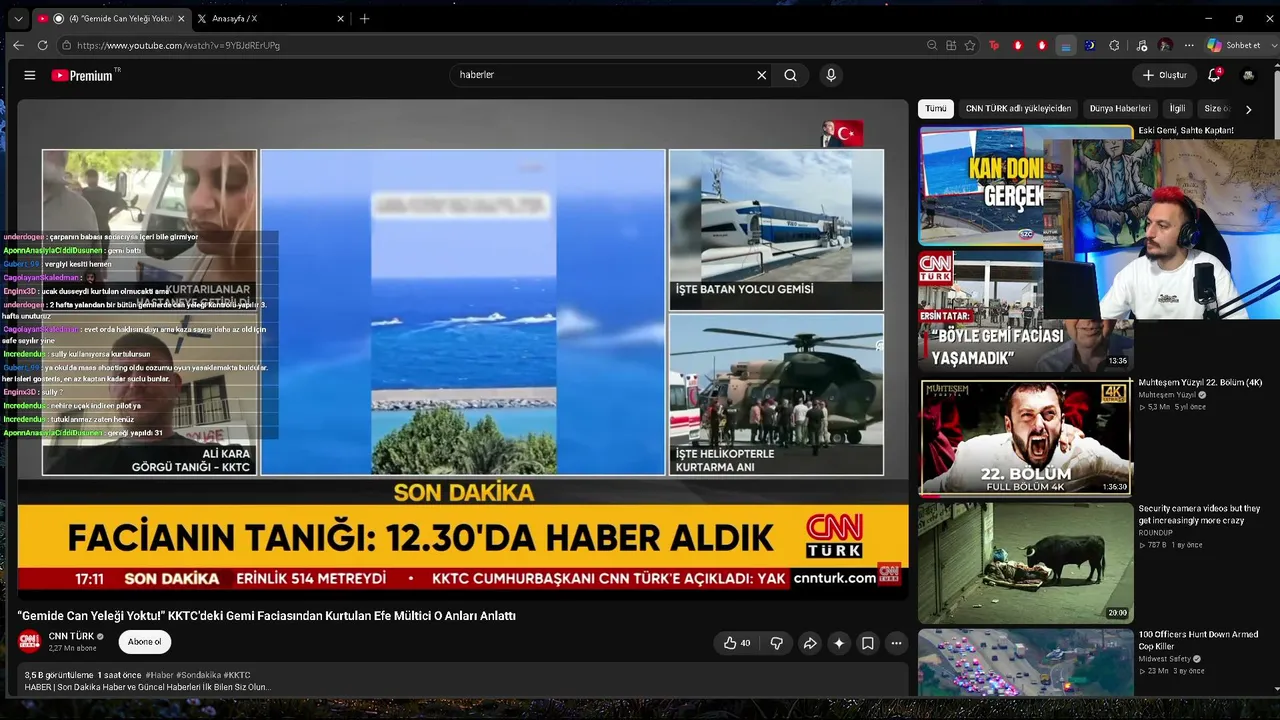Click the YouTube URL address bar

click(x=490, y=45)
